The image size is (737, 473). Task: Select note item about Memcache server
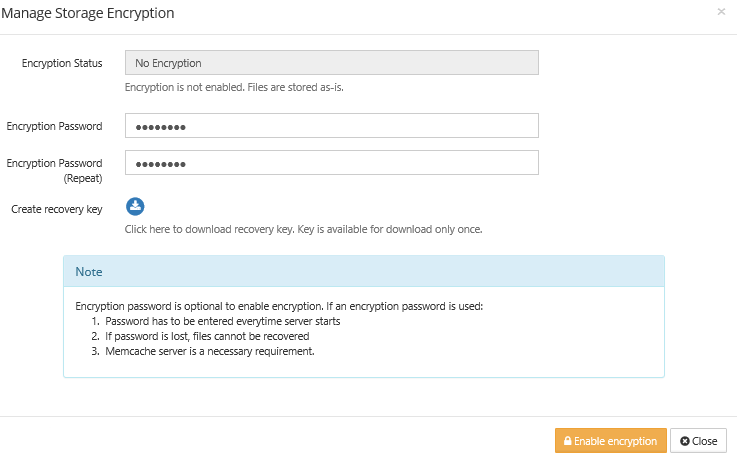(x=210, y=351)
